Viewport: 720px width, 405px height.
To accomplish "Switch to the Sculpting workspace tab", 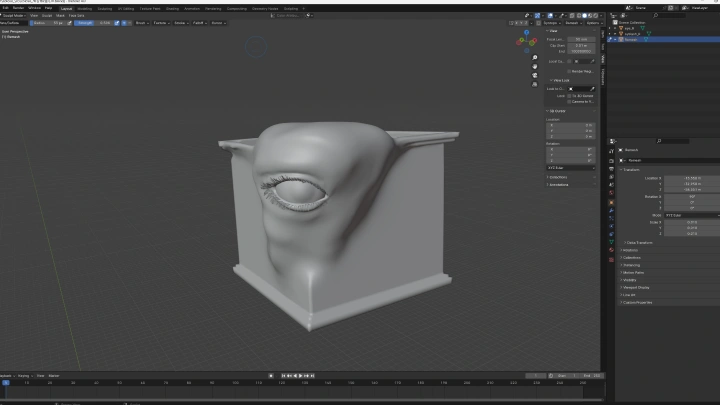I will 103,8.
